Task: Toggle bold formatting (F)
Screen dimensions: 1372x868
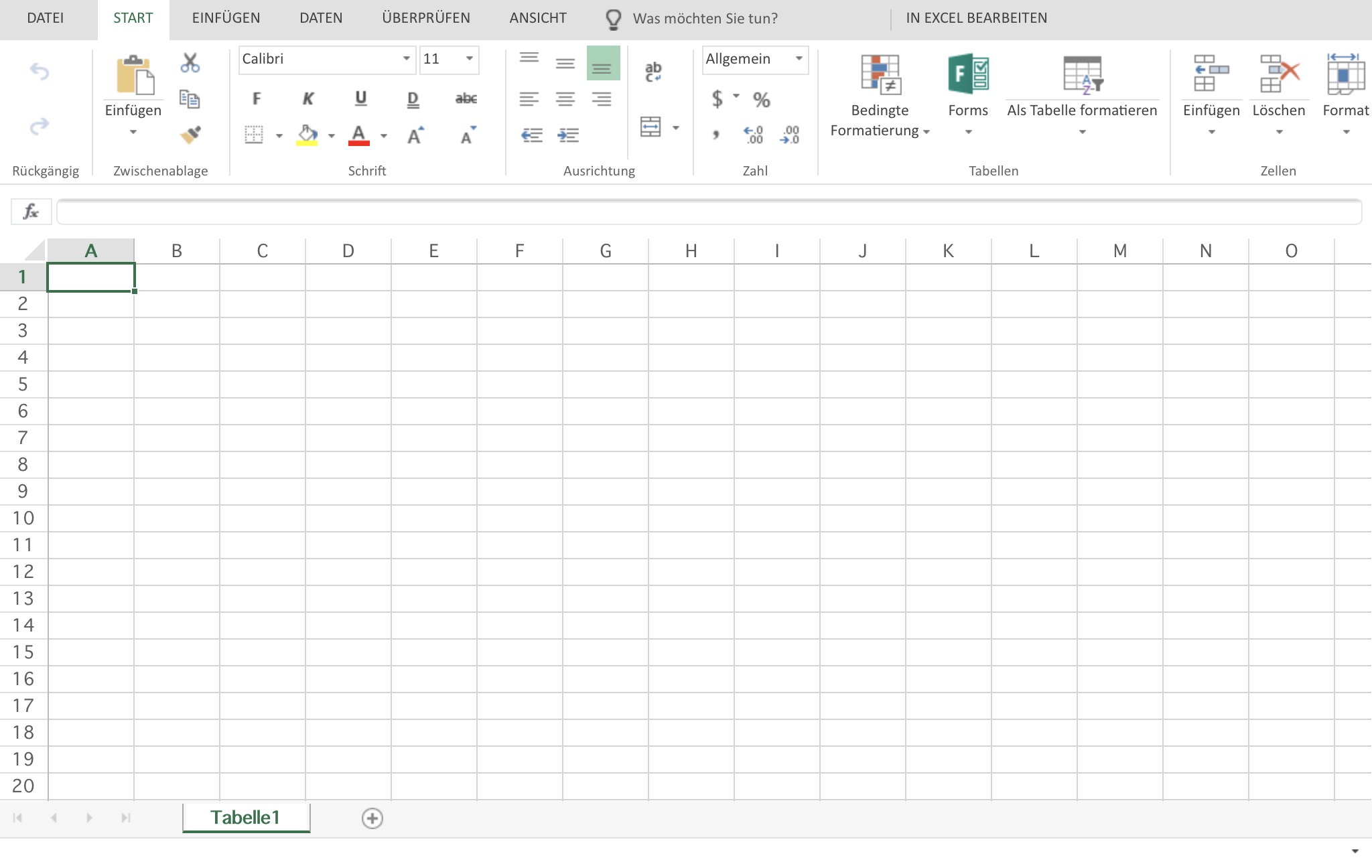Action: point(256,99)
